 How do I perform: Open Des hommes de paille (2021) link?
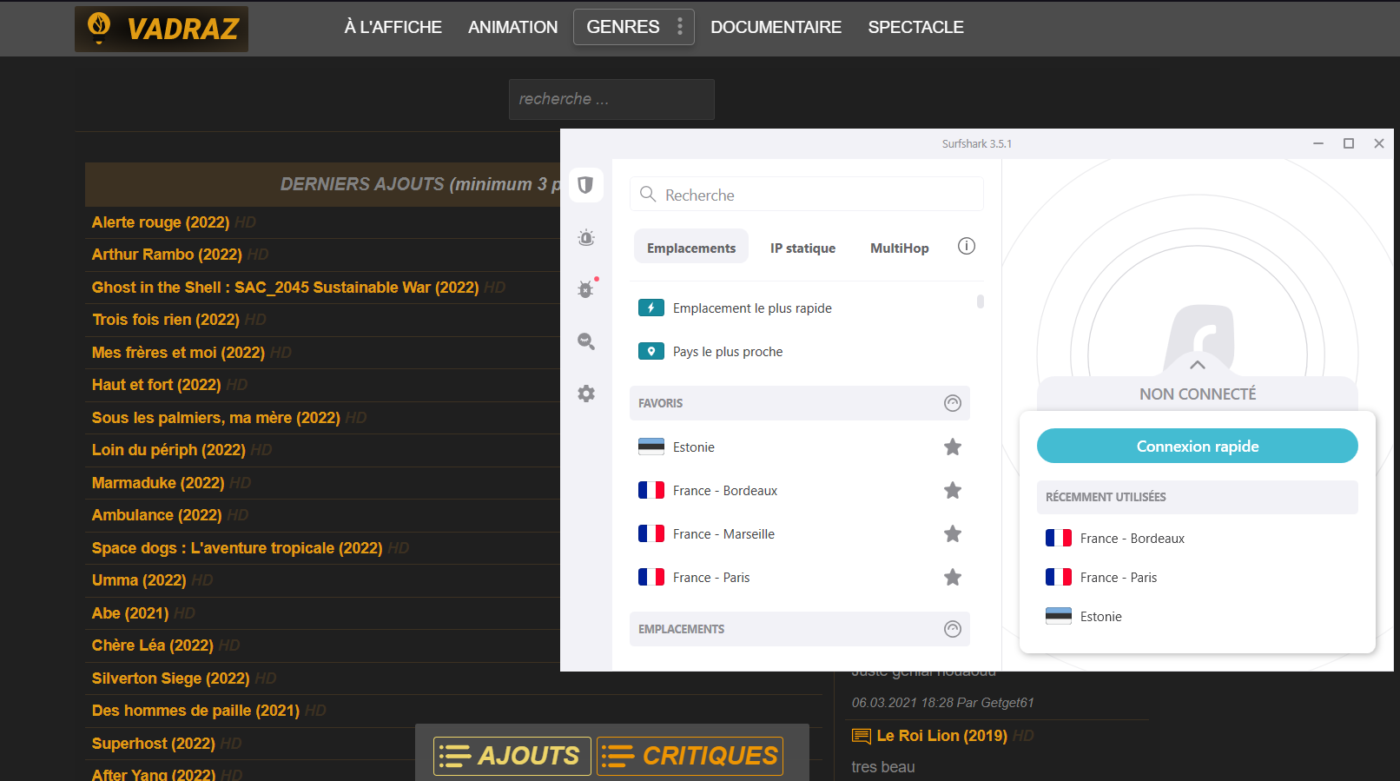(196, 710)
